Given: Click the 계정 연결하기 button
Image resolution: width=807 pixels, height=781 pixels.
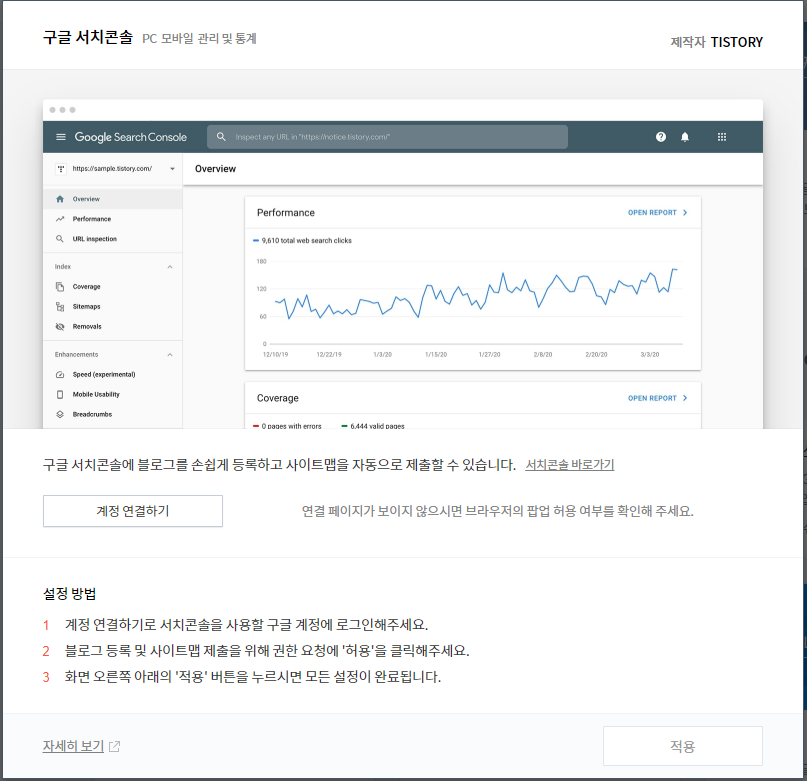Looking at the screenshot, I should pyautogui.click(x=133, y=511).
